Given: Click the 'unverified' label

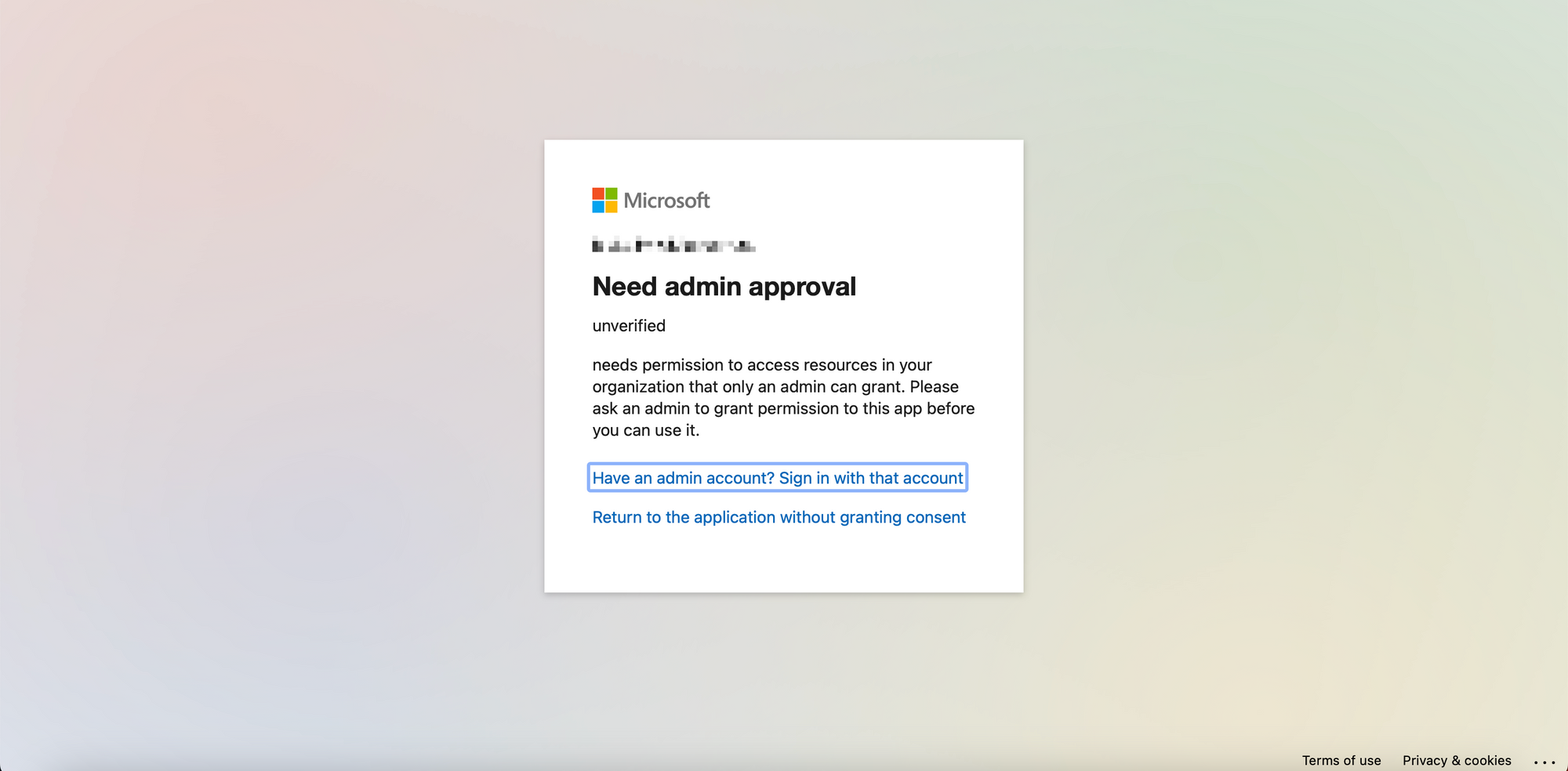Looking at the screenshot, I should 629,326.
